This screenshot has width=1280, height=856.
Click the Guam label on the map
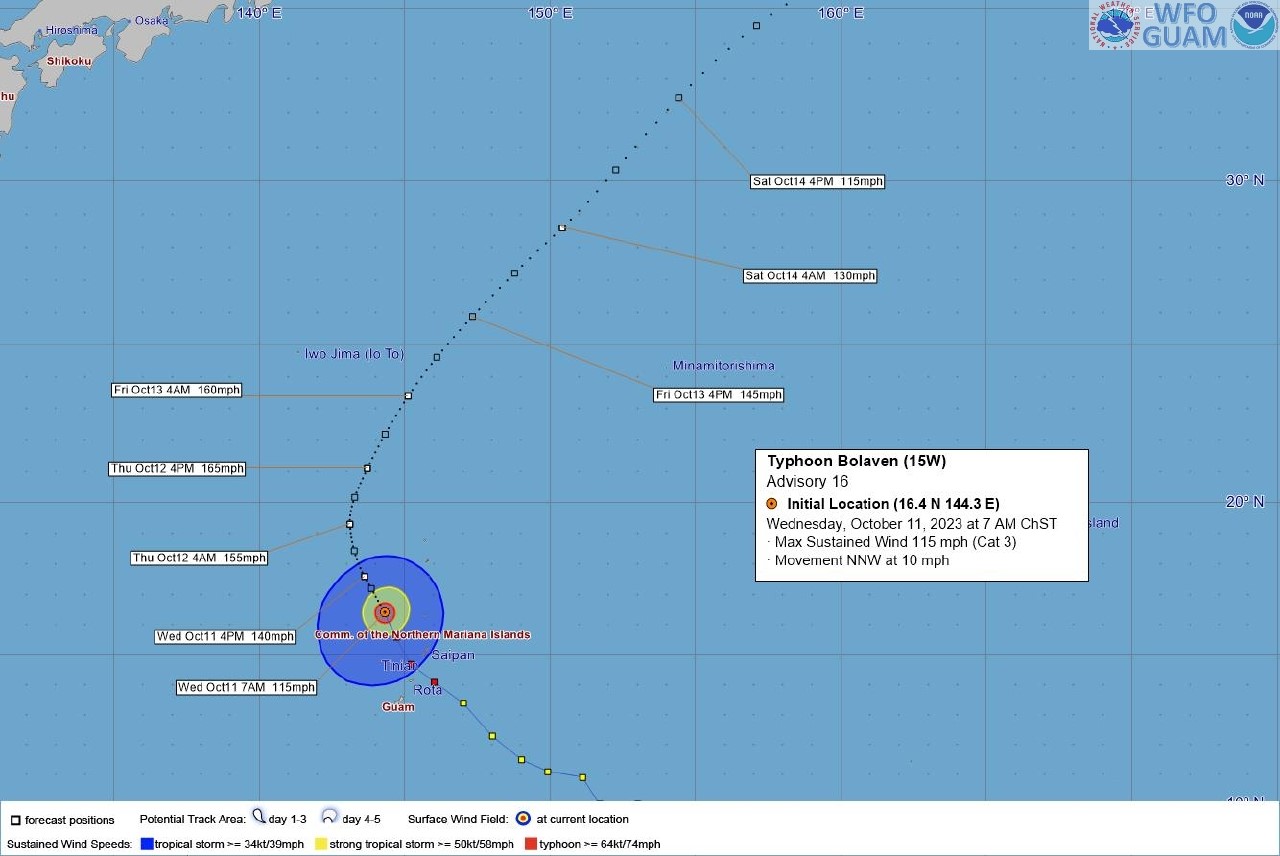398,707
